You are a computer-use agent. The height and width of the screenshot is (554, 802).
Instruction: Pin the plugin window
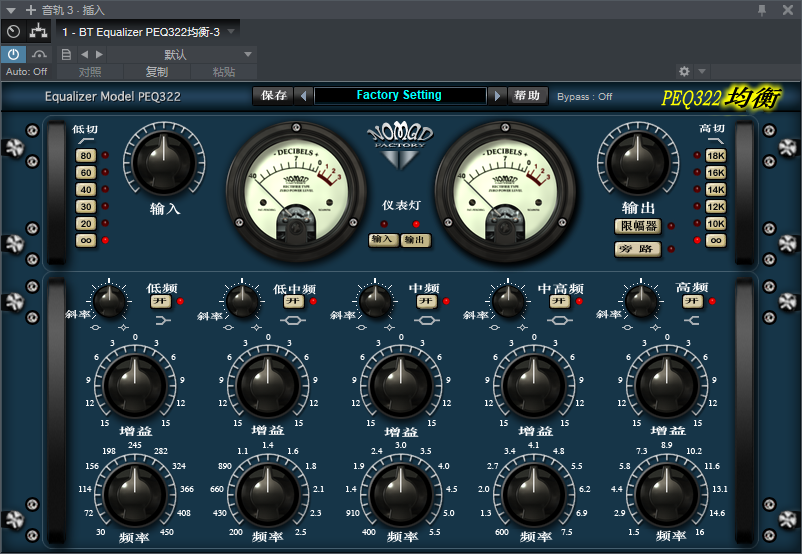click(x=762, y=10)
